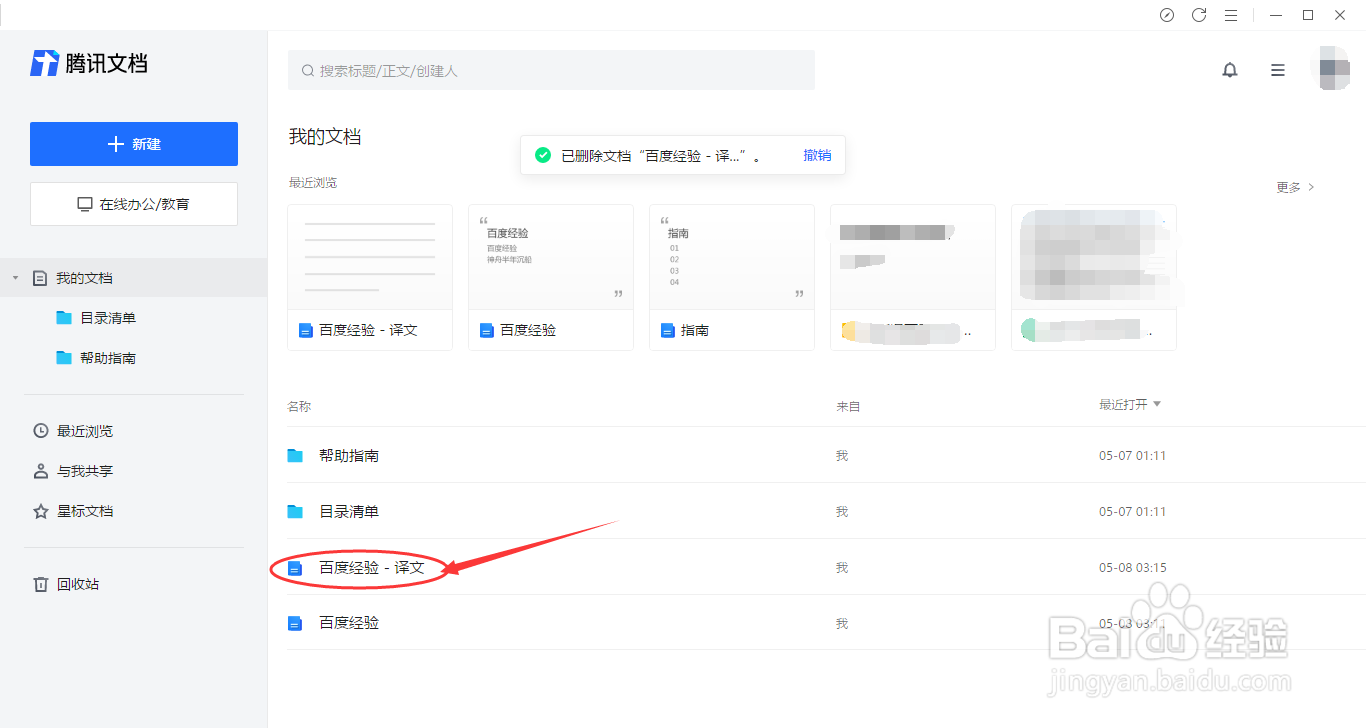Collapse 我的文档 using its side arrow
The width and height of the screenshot is (1366, 728).
pos(14,277)
